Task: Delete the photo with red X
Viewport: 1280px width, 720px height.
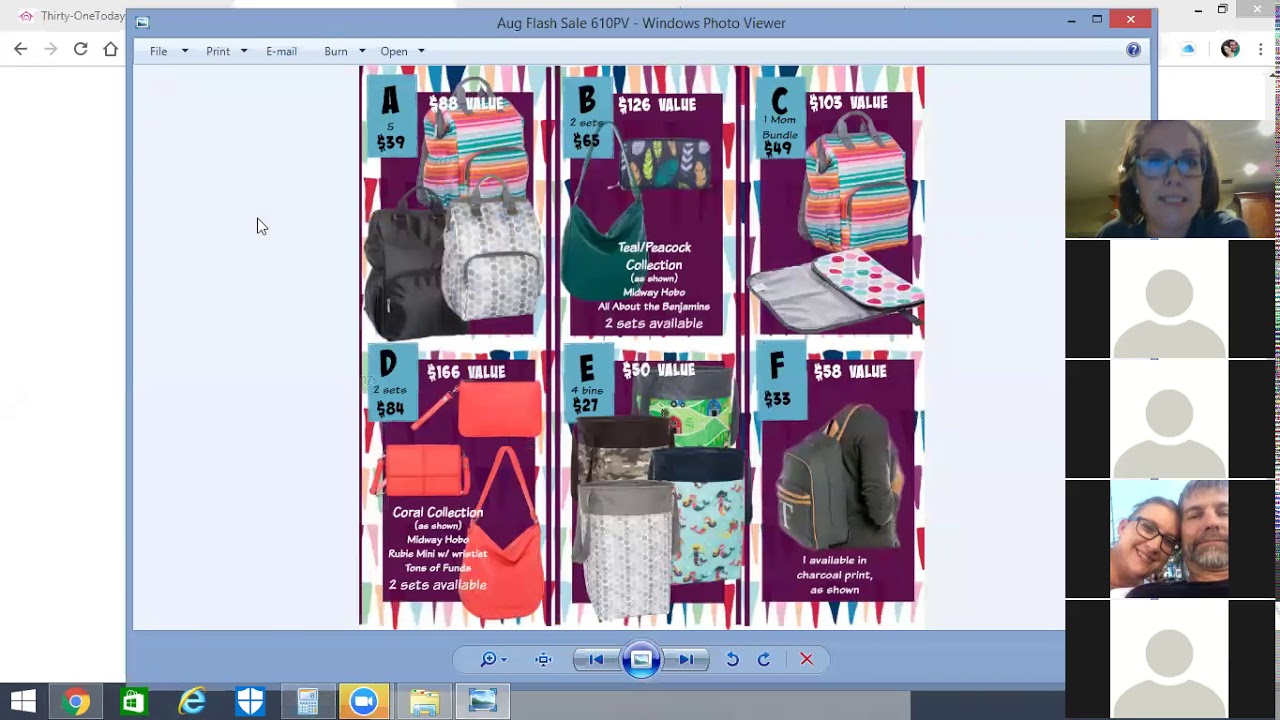Action: pos(806,659)
